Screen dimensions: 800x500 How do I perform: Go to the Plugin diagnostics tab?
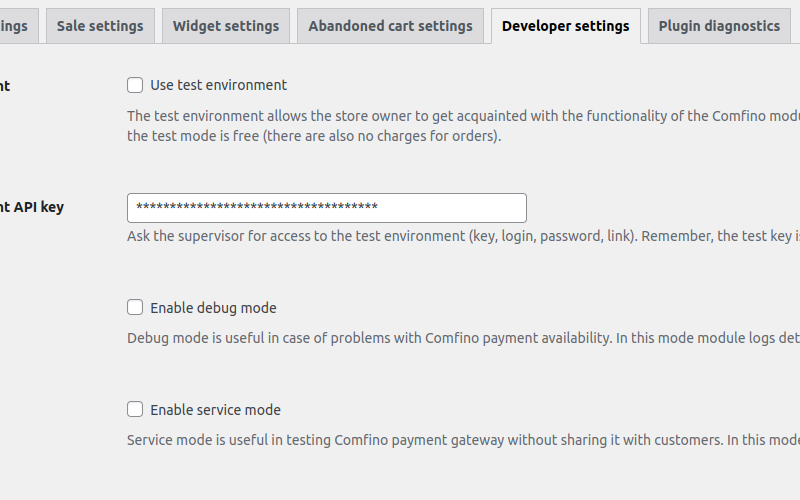point(719,26)
